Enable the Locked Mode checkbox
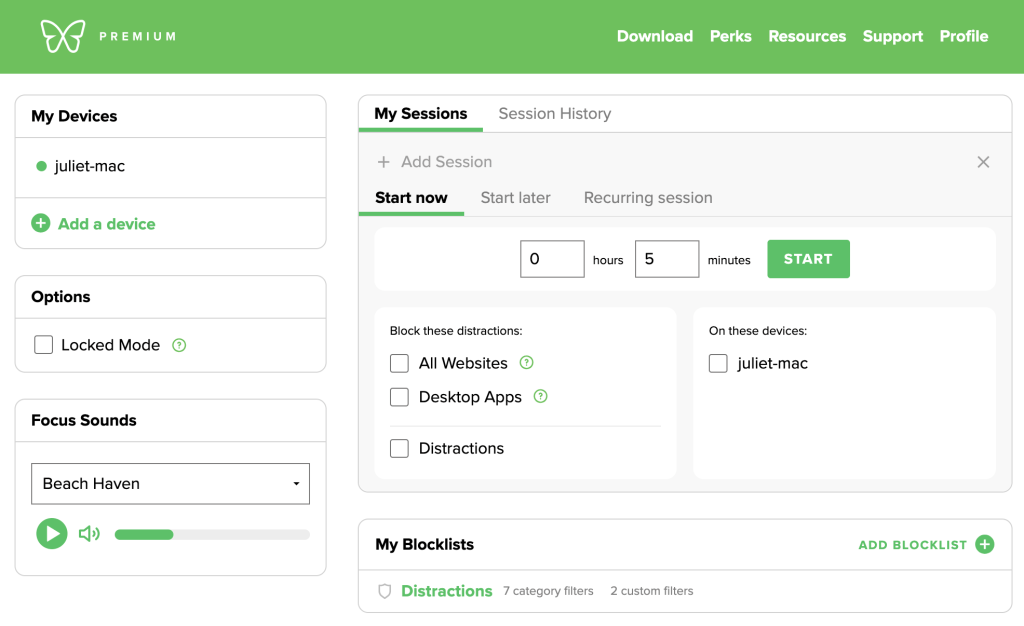1024x626 pixels. pos(44,345)
